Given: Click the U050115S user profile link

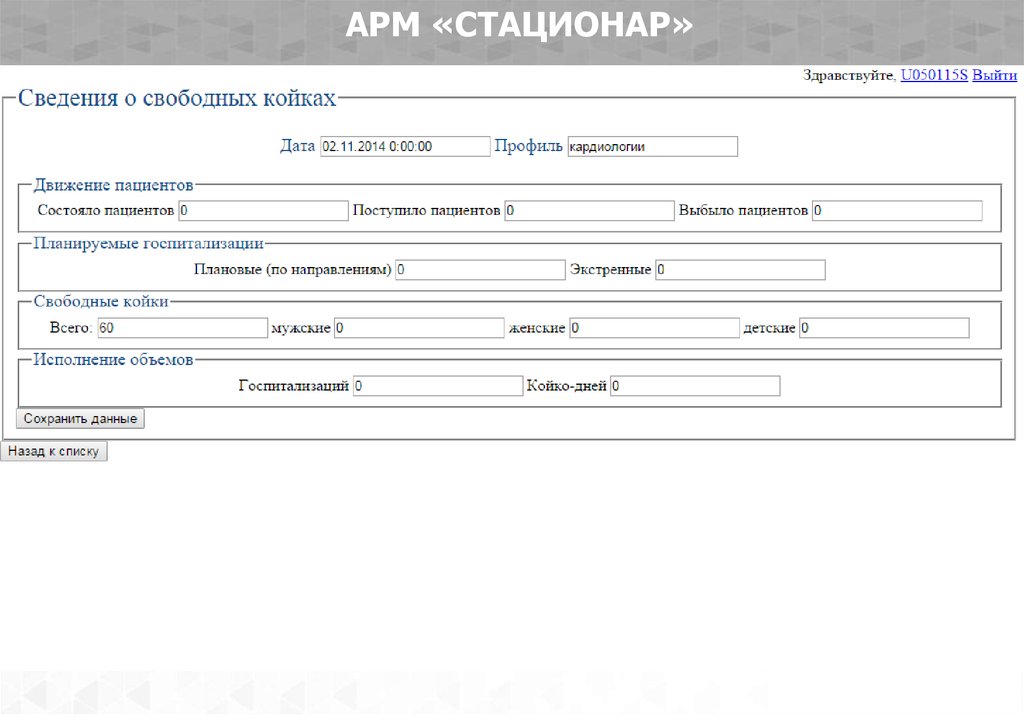Looking at the screenshot, I should (x=934, y=75).
